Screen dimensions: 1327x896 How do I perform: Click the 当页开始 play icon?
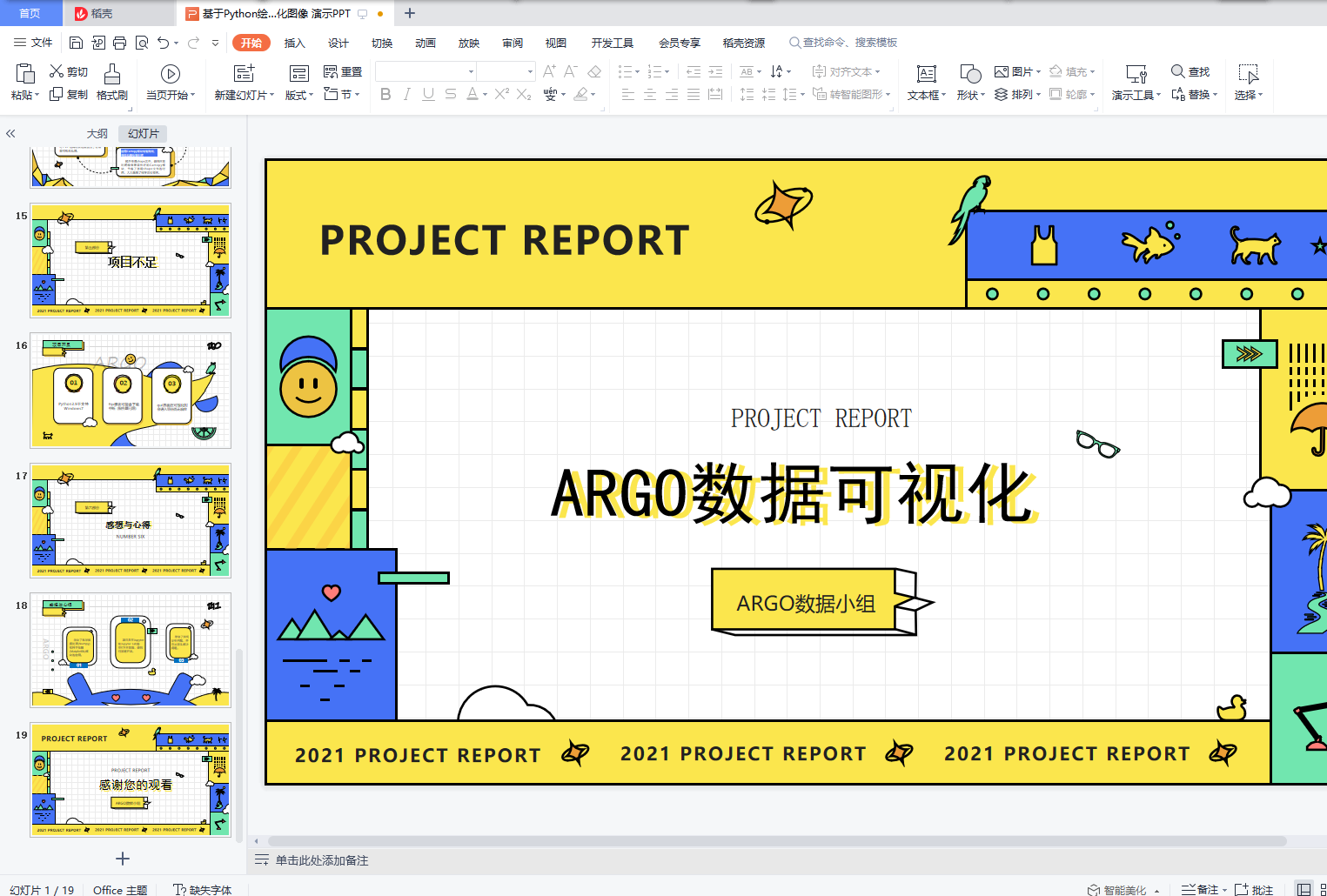click(171, 74)
